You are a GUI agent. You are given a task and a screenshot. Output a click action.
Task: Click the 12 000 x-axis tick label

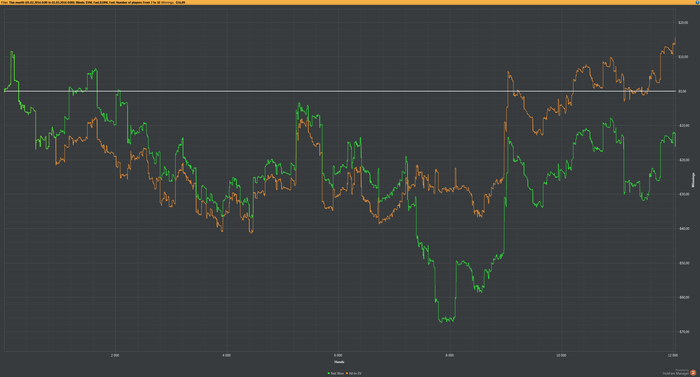click(x=673, y=356)
